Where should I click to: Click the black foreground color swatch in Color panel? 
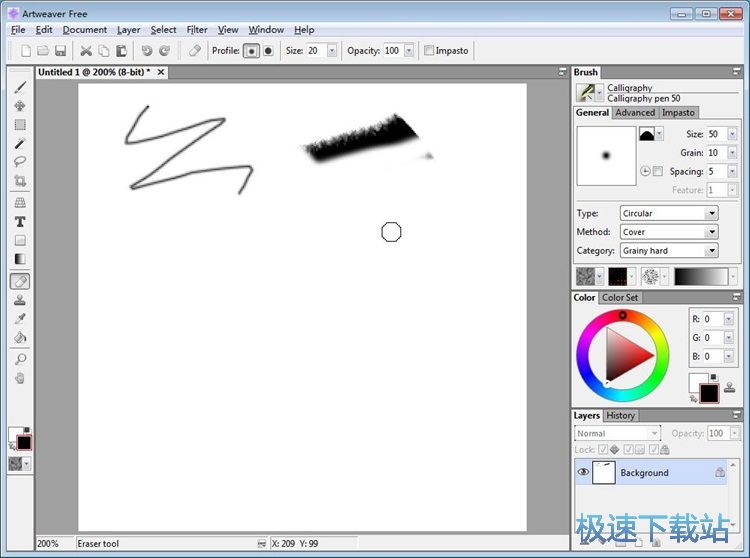(709, 394)
